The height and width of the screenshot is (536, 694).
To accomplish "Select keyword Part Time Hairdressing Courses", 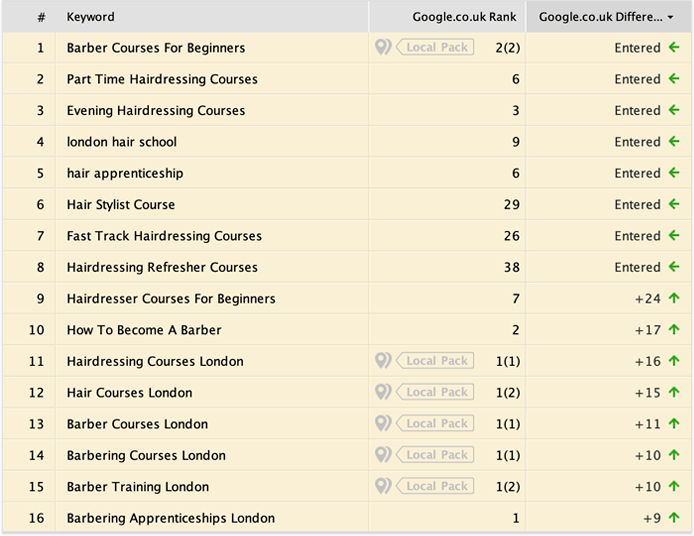I will click(x=162, y=79).
